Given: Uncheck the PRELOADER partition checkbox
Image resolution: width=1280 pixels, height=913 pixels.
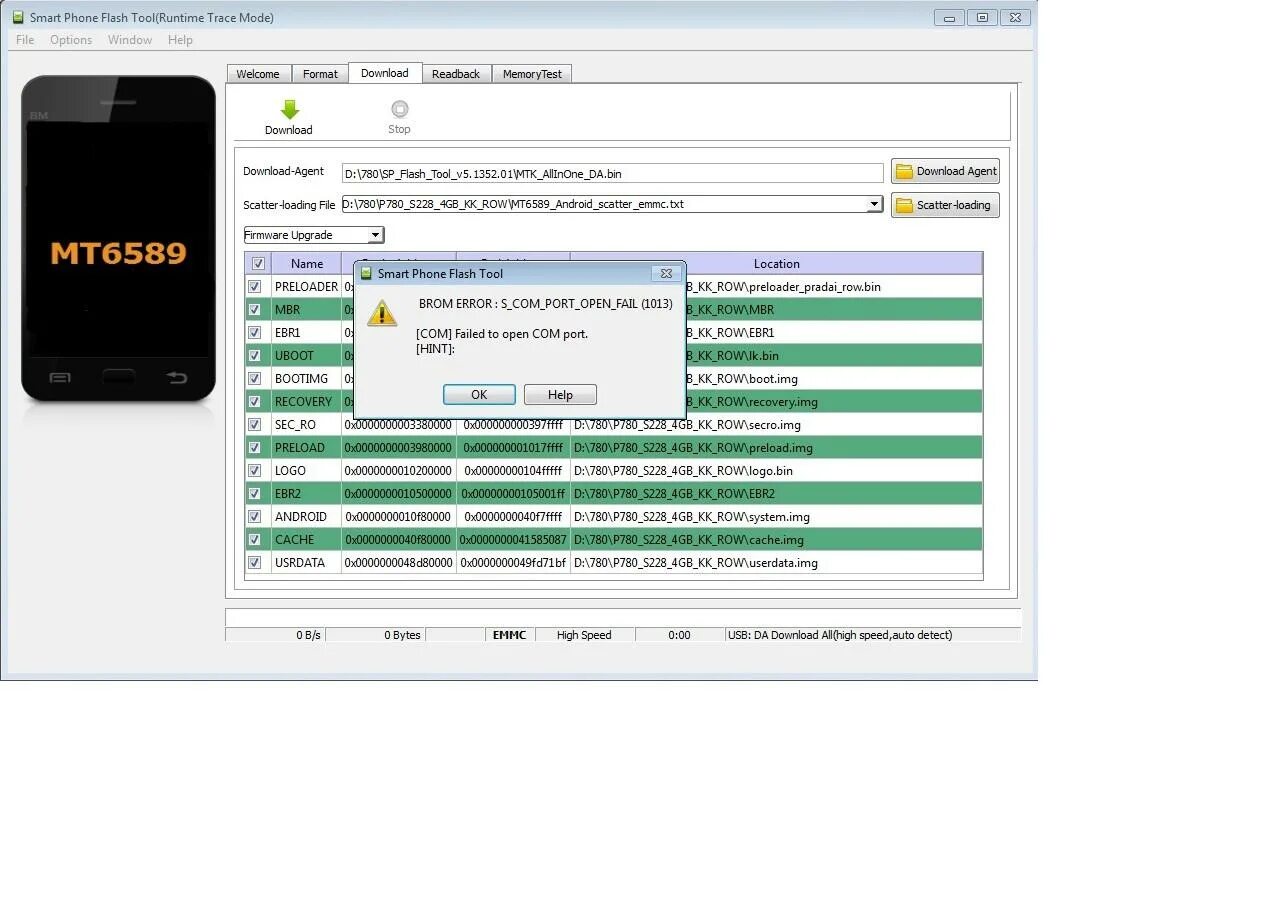Looking at the screenshot, I should point(256,286).
